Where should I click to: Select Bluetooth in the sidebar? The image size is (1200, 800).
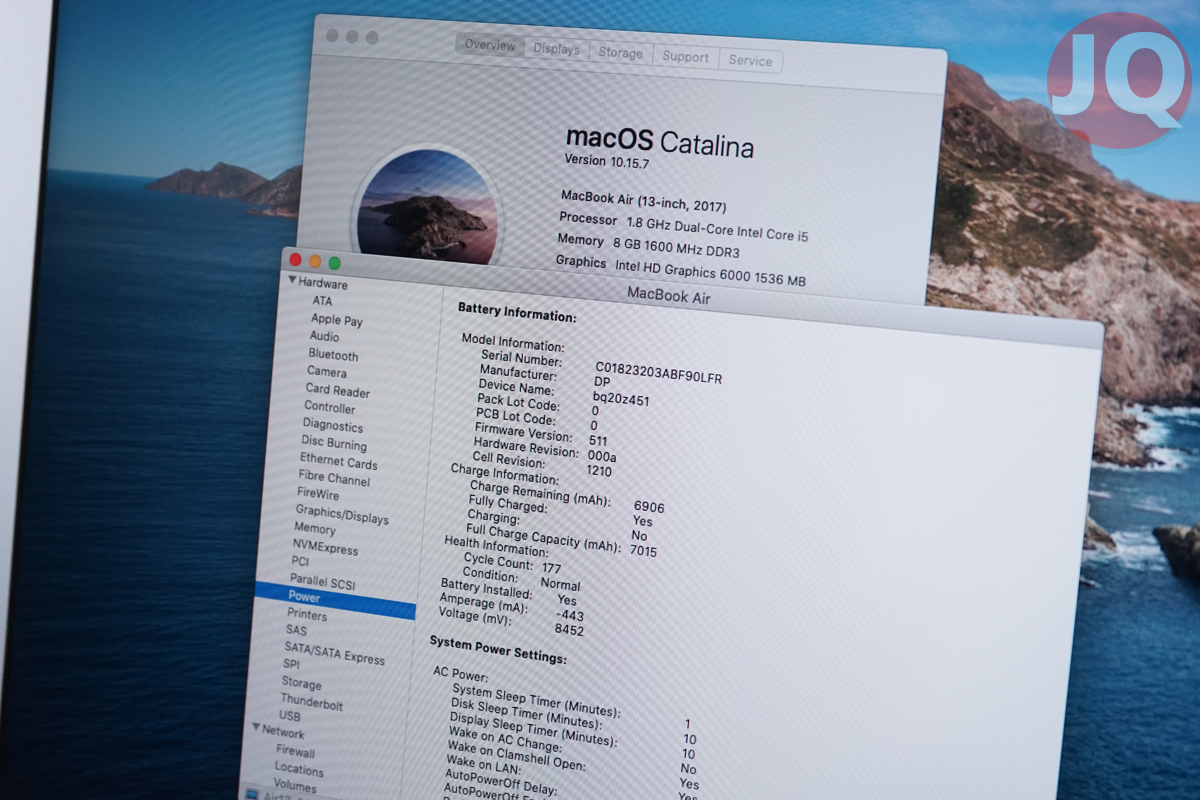[x=333, y=355]
